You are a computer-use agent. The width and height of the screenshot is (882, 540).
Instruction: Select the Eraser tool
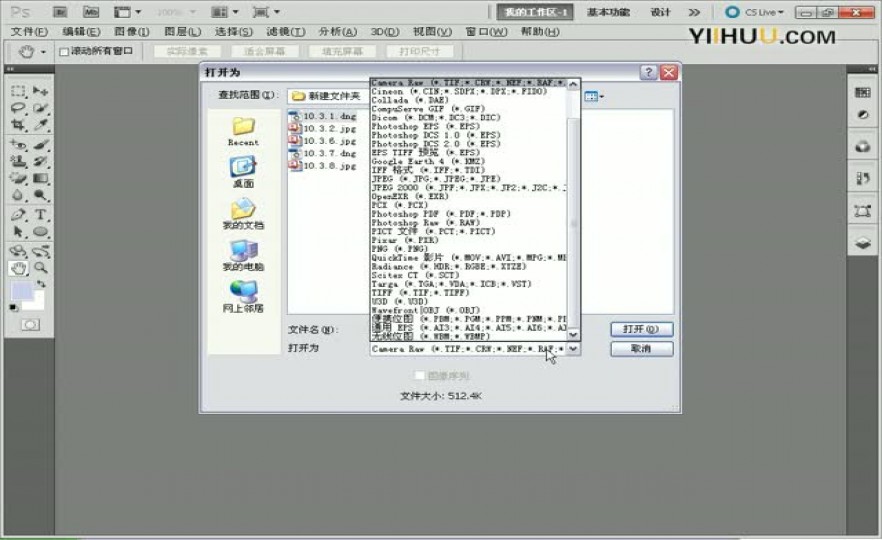[18, 178]
